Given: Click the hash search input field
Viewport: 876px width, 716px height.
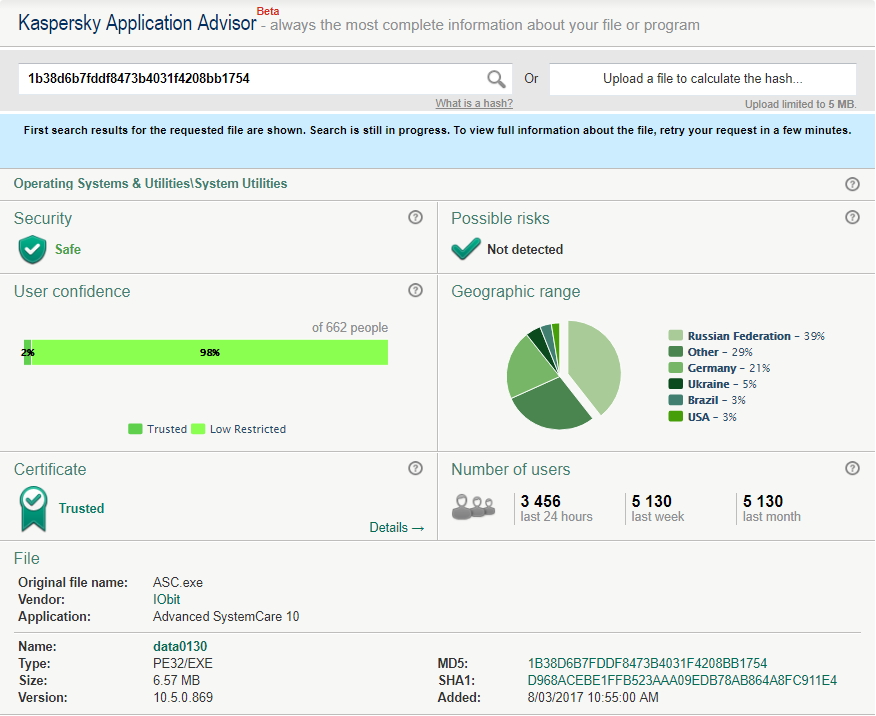Looking at the screenshot, I should pyautogui.click(x=250, y=79).
